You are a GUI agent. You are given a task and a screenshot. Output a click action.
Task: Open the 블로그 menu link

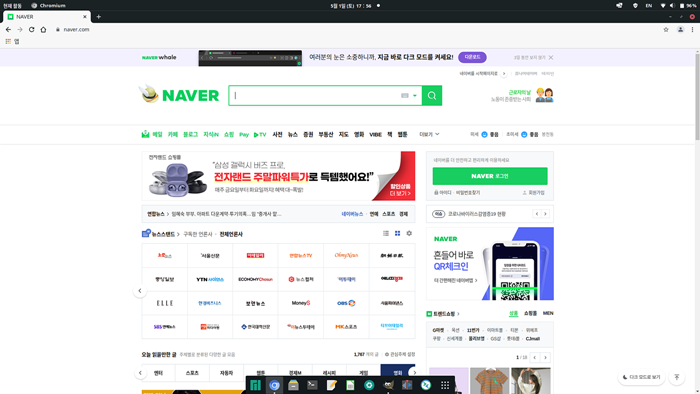190,134
